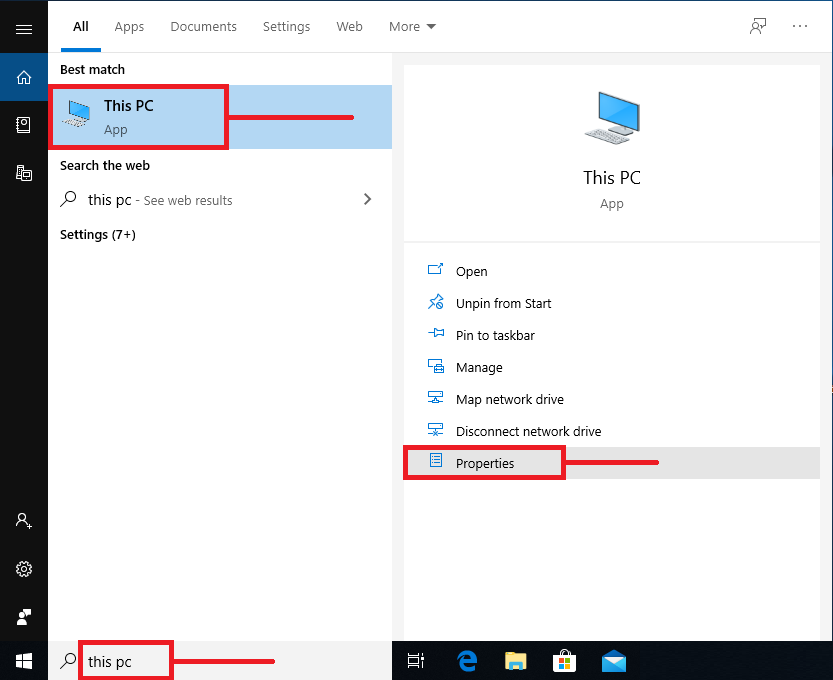Click the Task View taskbar icon
Viewport: 833px width, 680px height.
(x=415, y=661)
